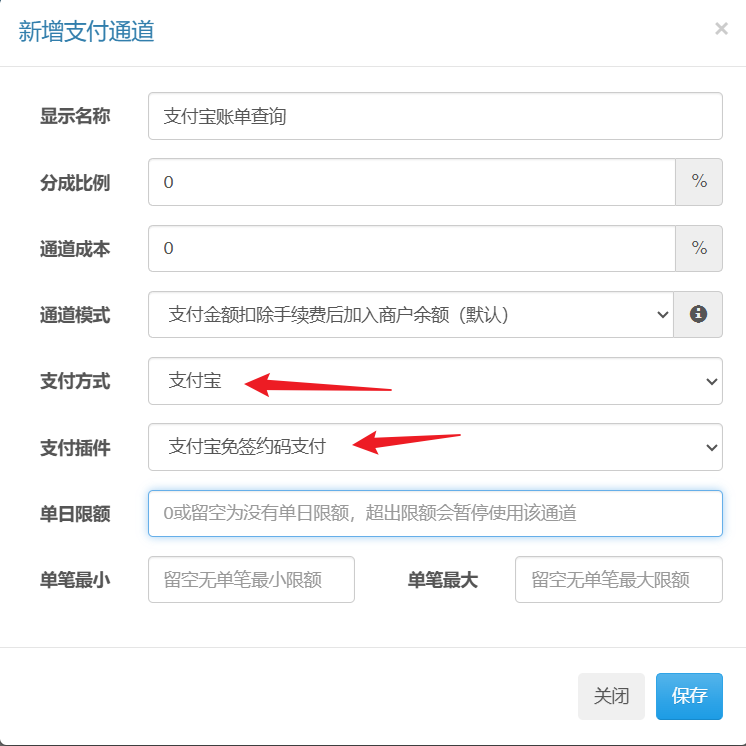Focus the 单日限额 input field
Image resolution: width=746 pixels, height=746 pixels.
435,513
